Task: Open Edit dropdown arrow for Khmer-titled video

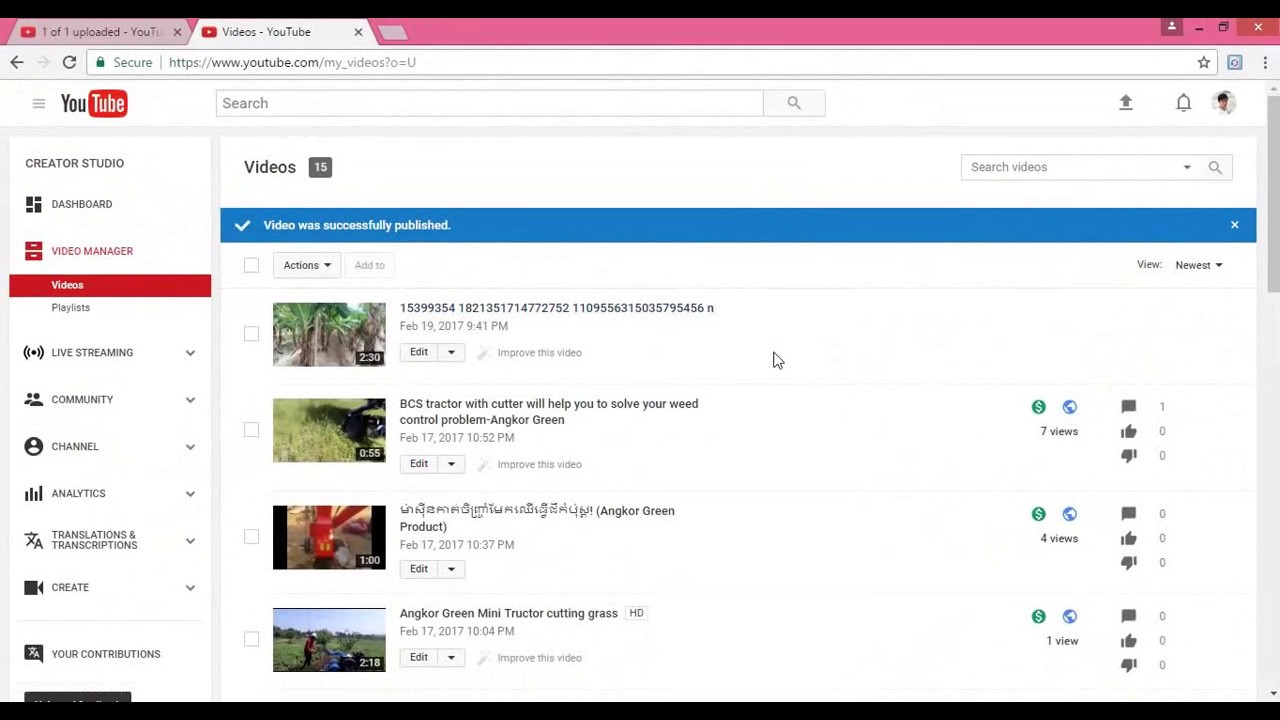Action: click(451, 569)
